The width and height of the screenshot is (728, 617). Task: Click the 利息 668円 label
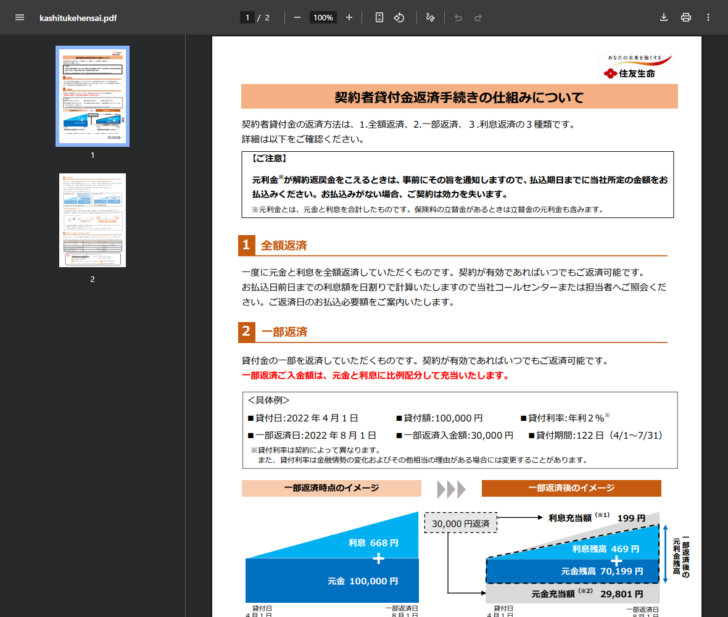point(373,543)
